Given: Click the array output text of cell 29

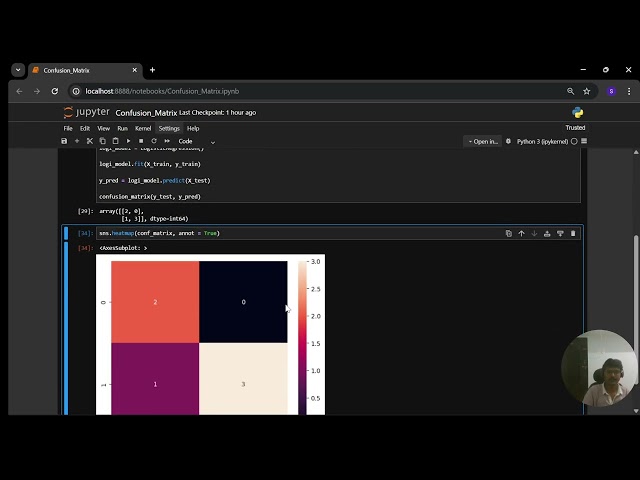Looking at the screenshot, I should [144, 215].
